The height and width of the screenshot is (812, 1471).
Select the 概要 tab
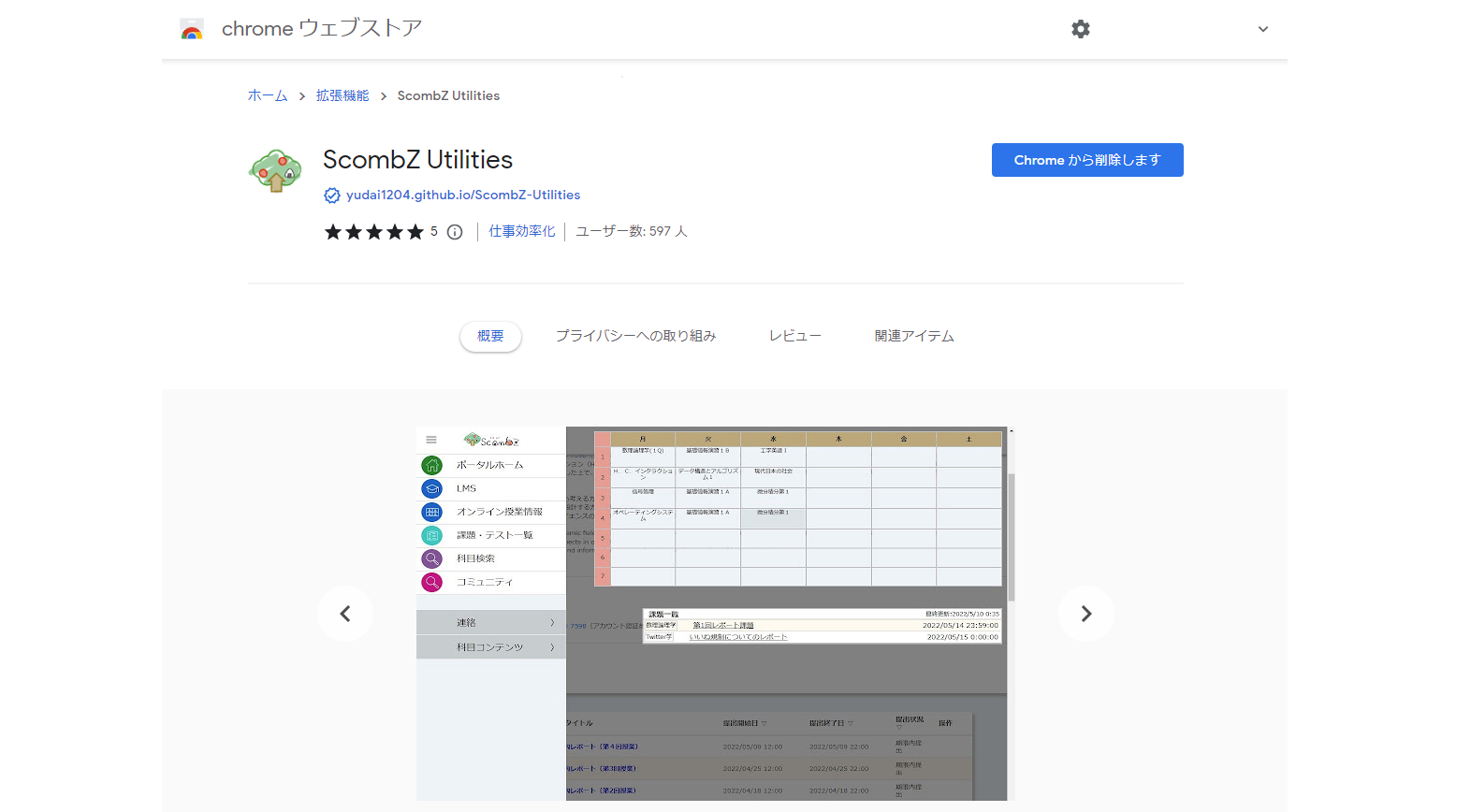(490, 336)
